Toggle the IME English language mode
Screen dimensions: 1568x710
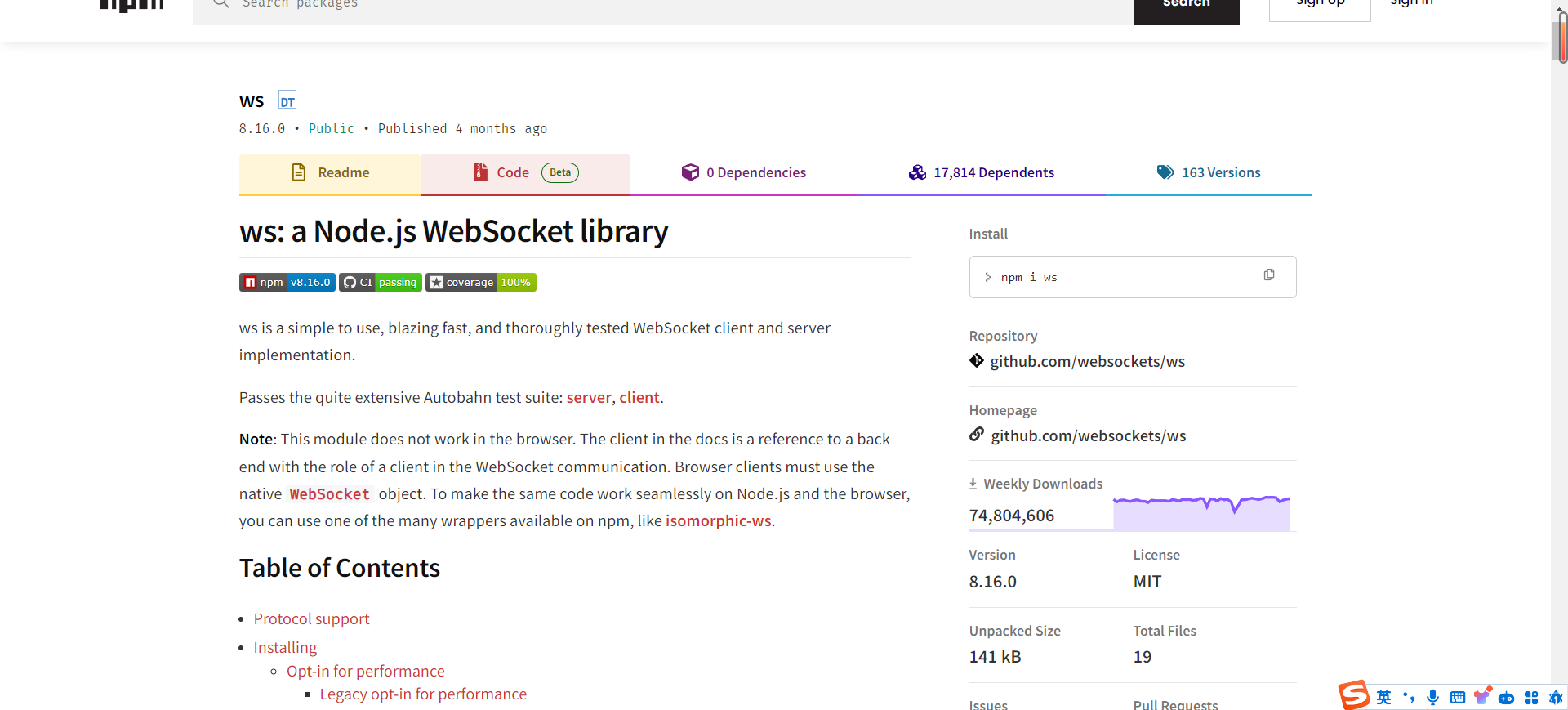pyautogui.click(x=1383, y=697)
